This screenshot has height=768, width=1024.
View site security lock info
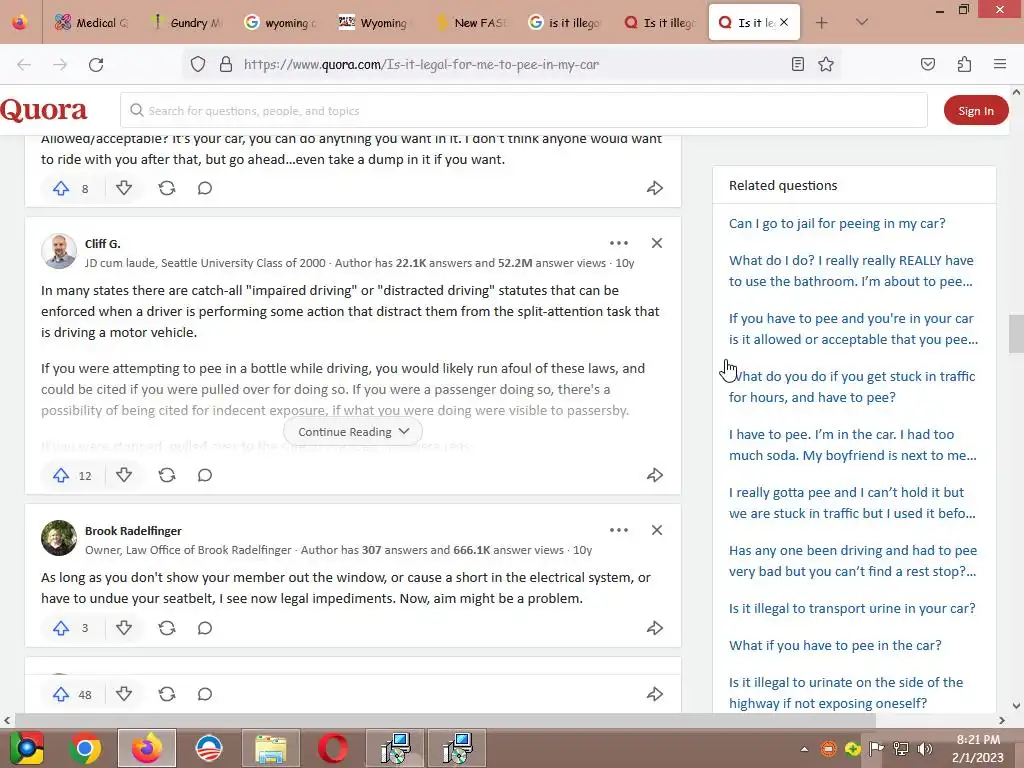tap(226, 65)
